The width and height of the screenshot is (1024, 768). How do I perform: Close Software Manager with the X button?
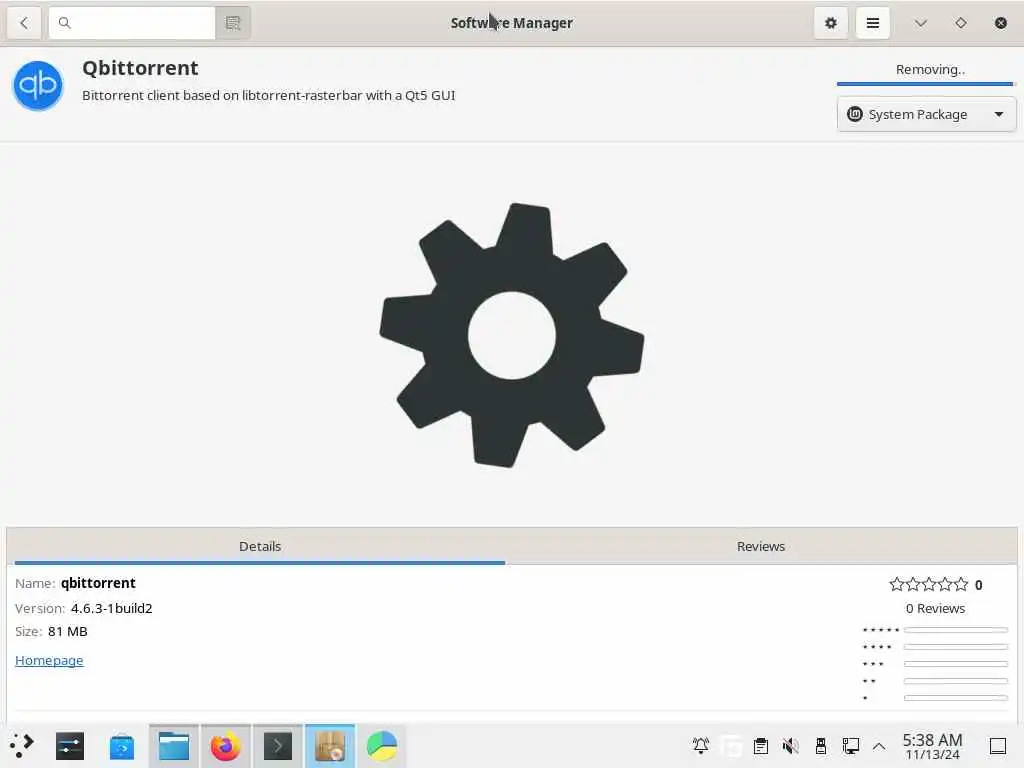[1000, 23]
